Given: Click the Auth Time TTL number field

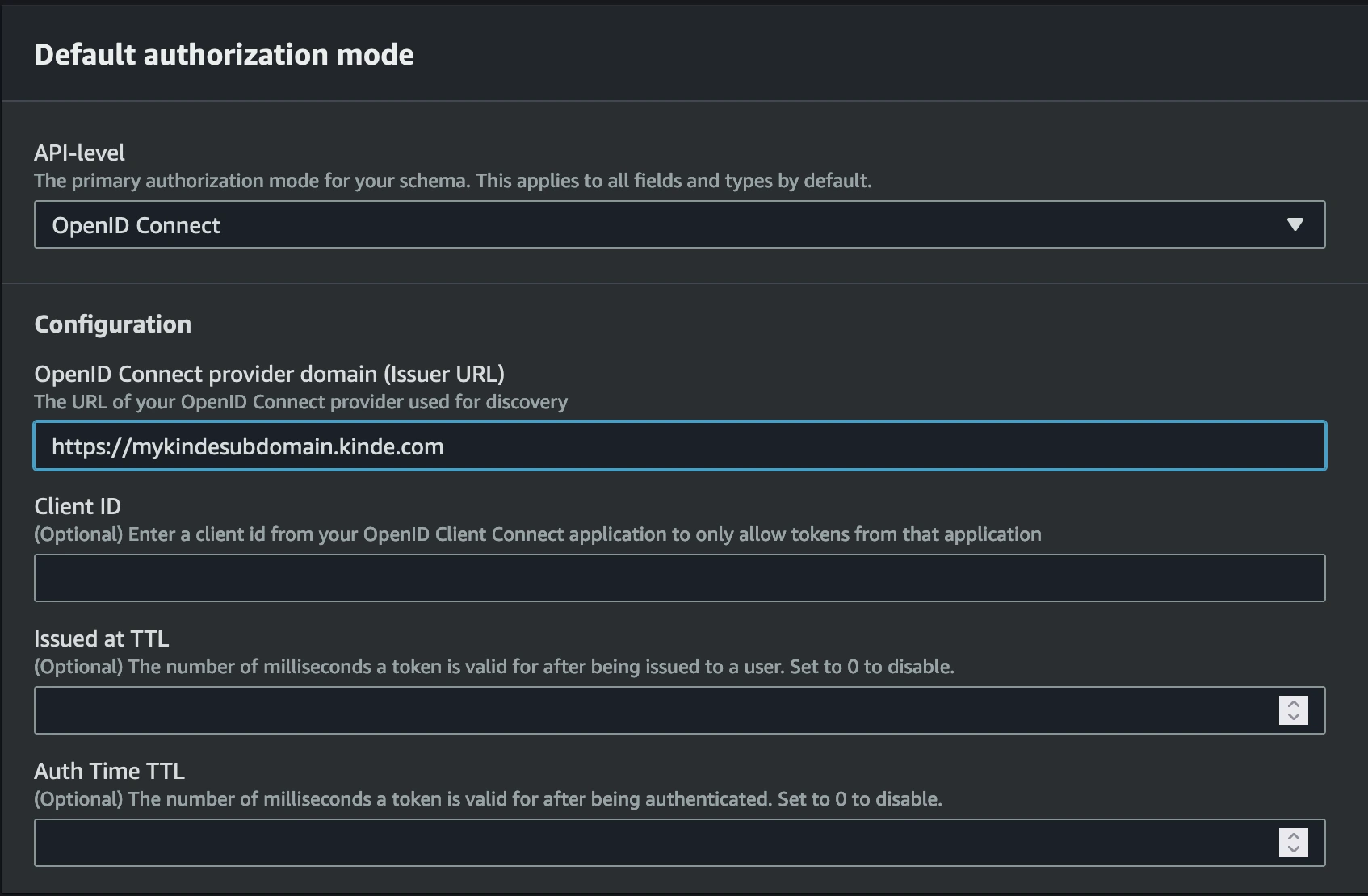Looking at the screenshot, I should (646, 843).
